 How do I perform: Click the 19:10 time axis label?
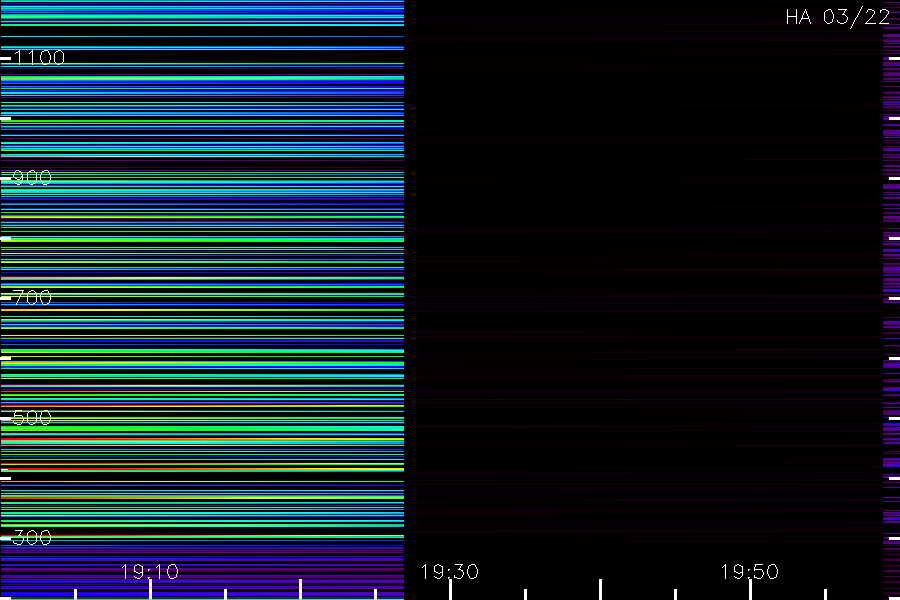tap(150, 571)
